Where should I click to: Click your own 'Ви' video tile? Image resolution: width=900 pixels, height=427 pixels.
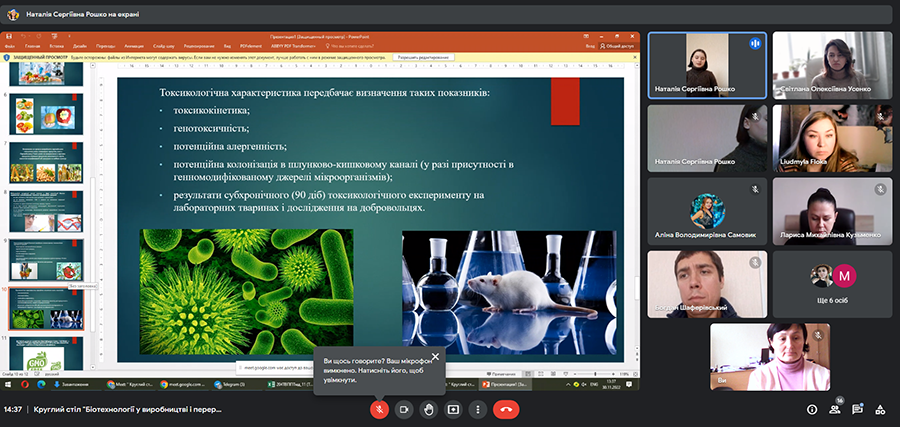[770, 357]
